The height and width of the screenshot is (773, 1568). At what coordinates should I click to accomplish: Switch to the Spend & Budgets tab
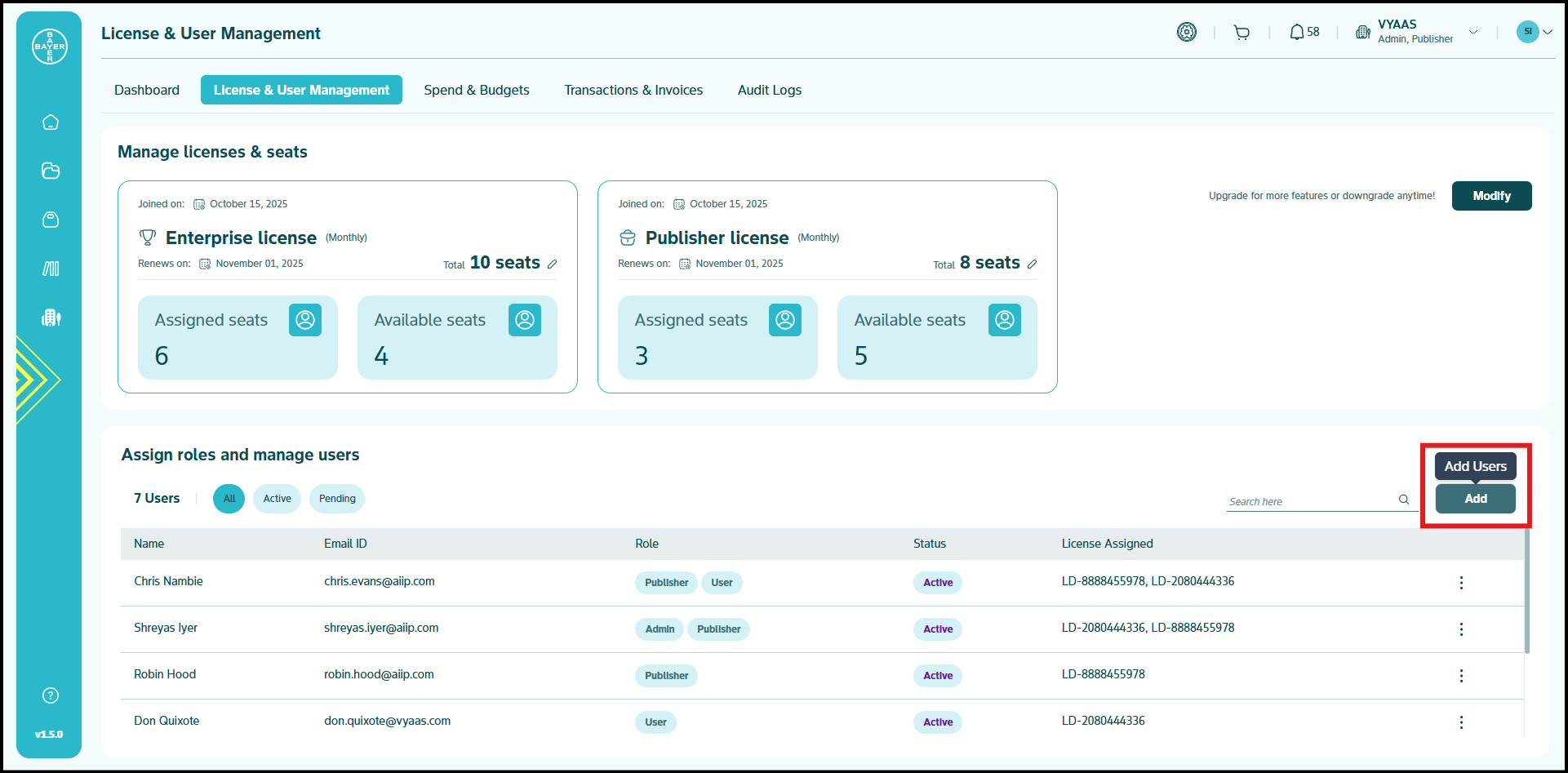[x=477, y=90]
